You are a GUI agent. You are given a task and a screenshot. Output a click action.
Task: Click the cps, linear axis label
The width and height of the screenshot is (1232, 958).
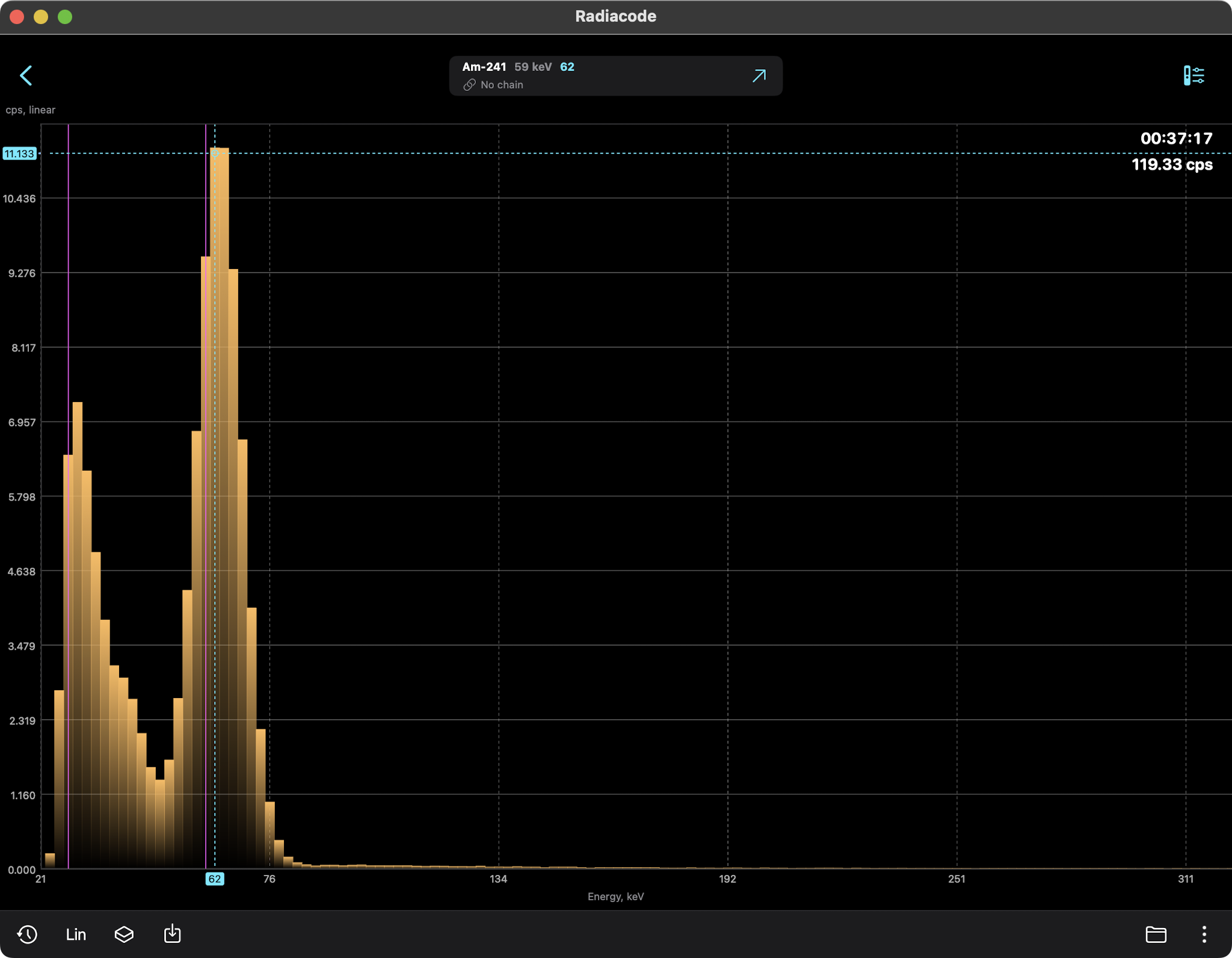pos(31,110)
